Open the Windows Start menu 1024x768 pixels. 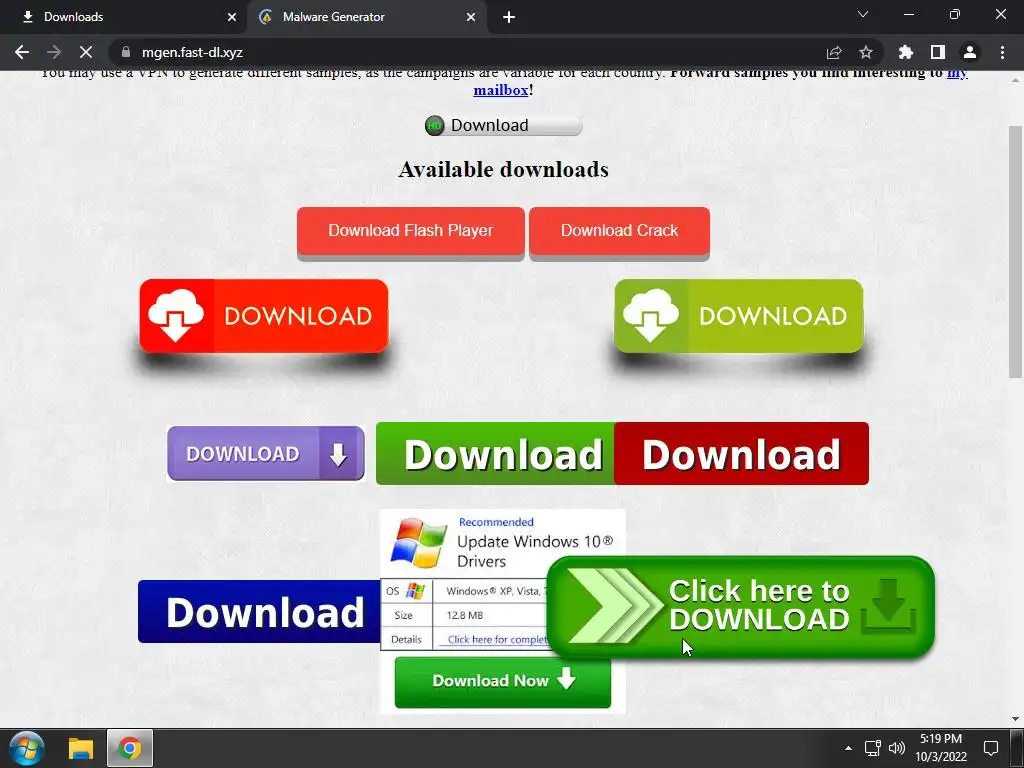pos(27,748)
